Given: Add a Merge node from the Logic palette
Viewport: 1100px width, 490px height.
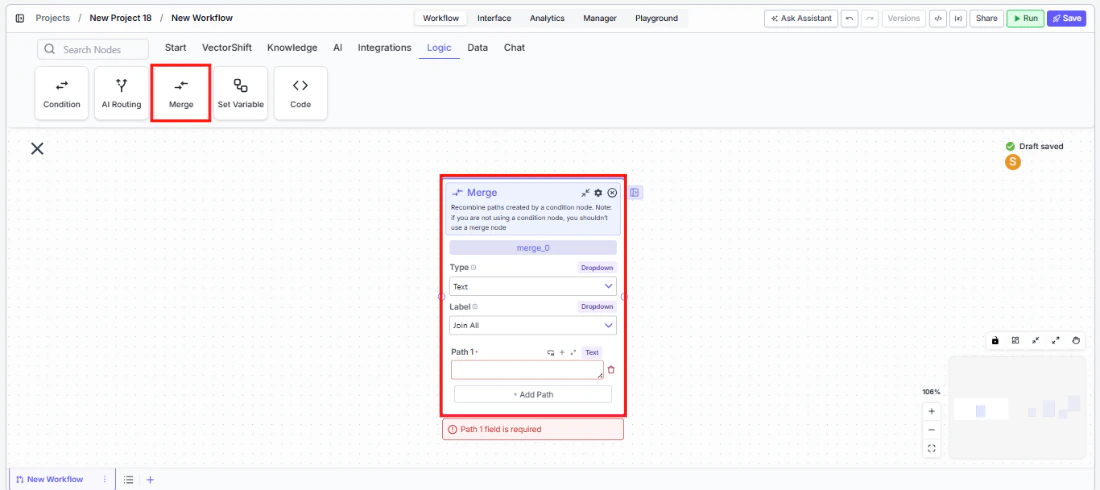Looking at the screenshot, I should [x=181, y=93].
